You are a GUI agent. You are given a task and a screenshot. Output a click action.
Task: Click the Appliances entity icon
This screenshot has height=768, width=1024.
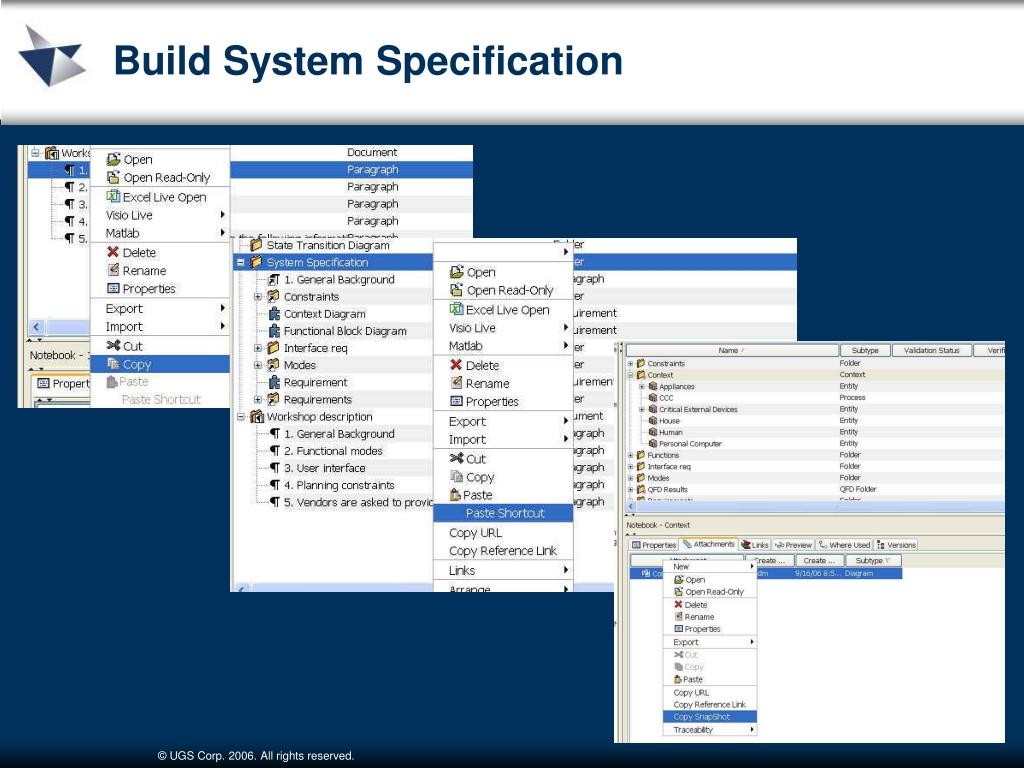click(653, 386)
